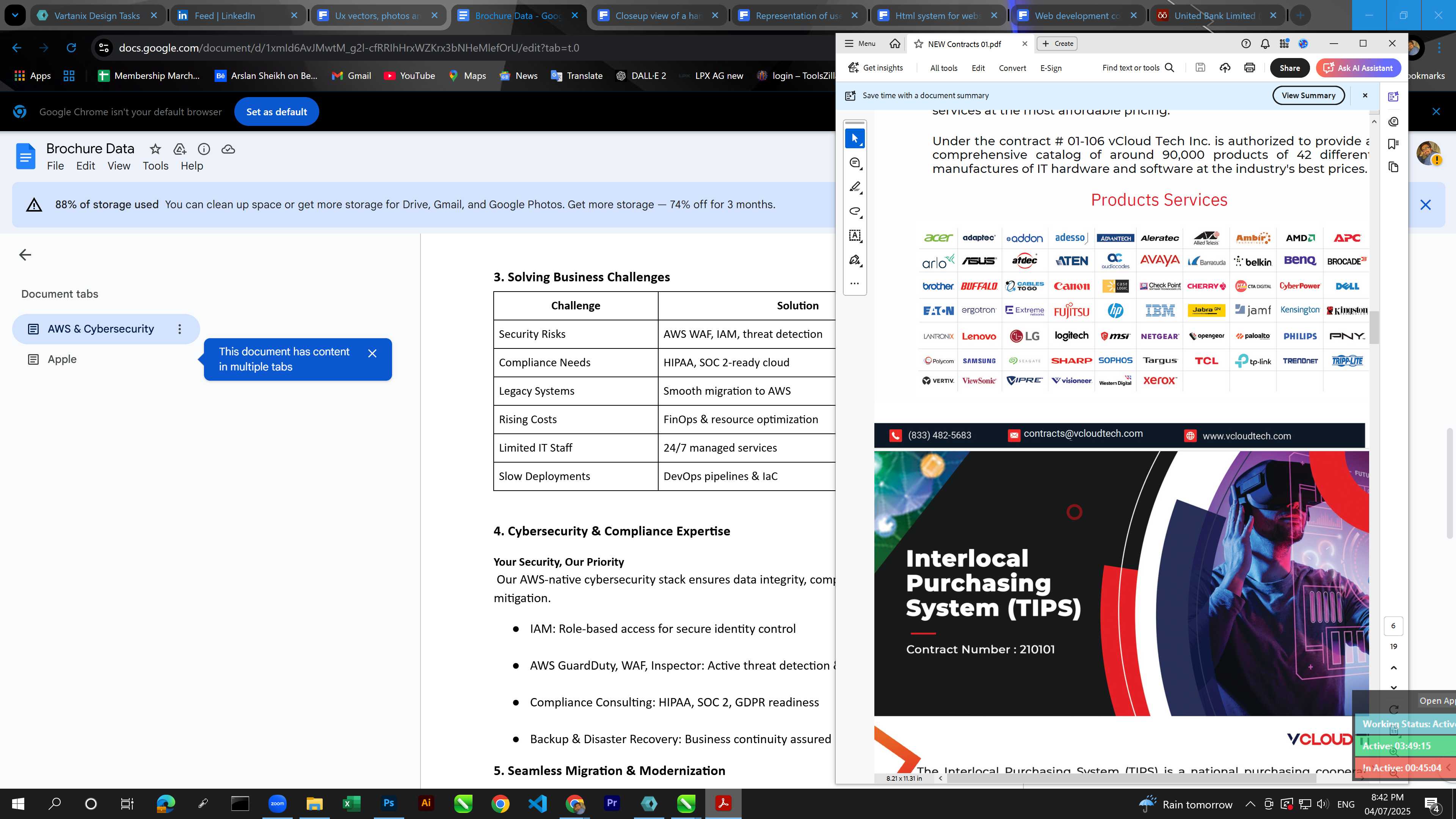Screen dimensions: 1456x819
Task: Click the move document icon in Docs
Action: (180, 149)
